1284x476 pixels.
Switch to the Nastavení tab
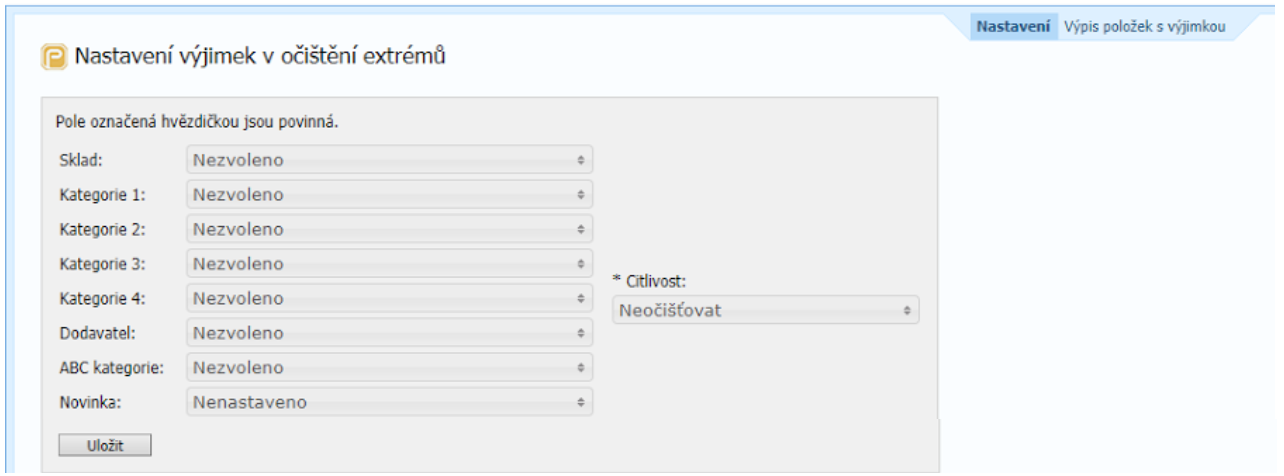click(x=1013, y=27)
